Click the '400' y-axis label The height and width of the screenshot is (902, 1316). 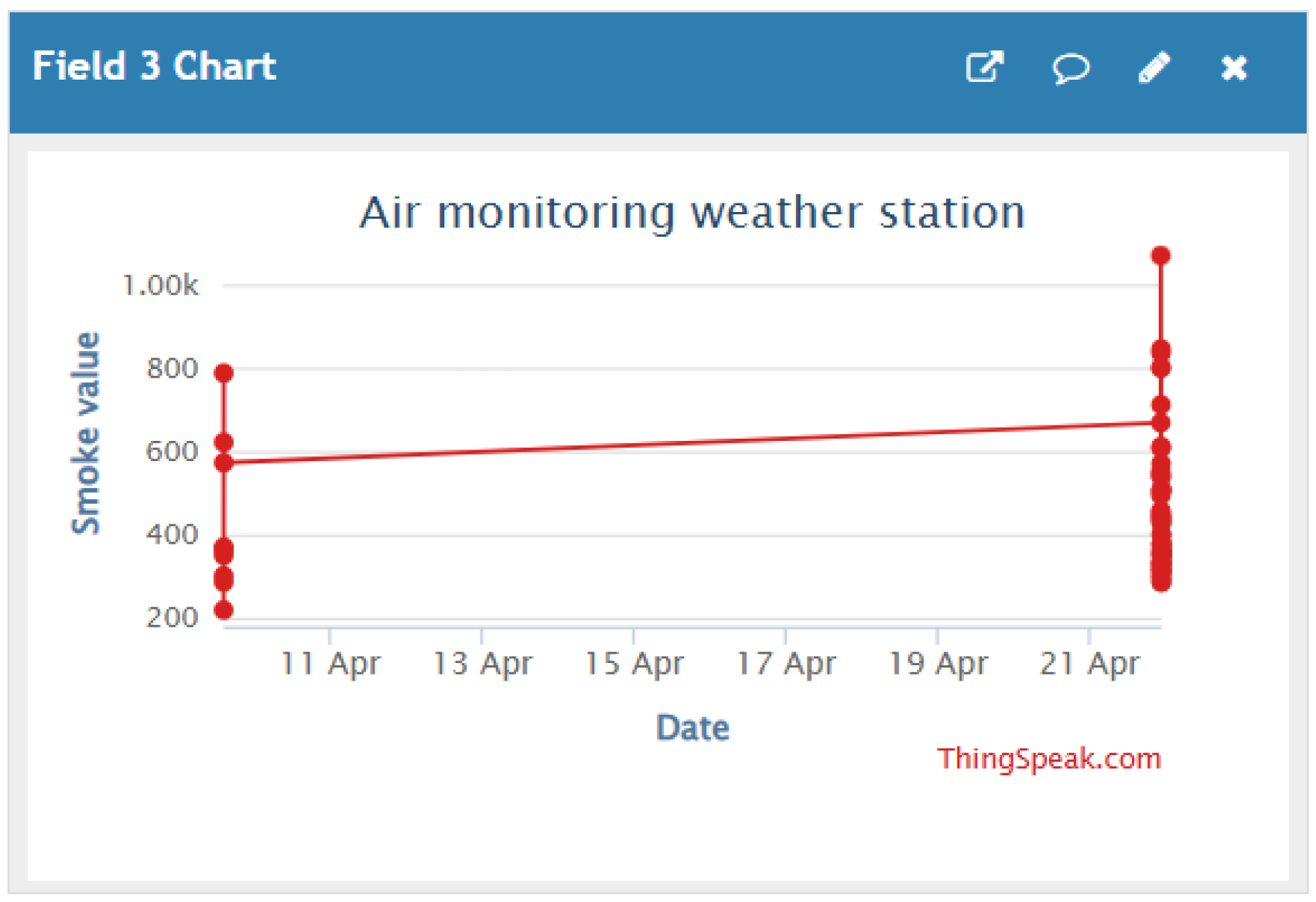click(x=172, y=535)
